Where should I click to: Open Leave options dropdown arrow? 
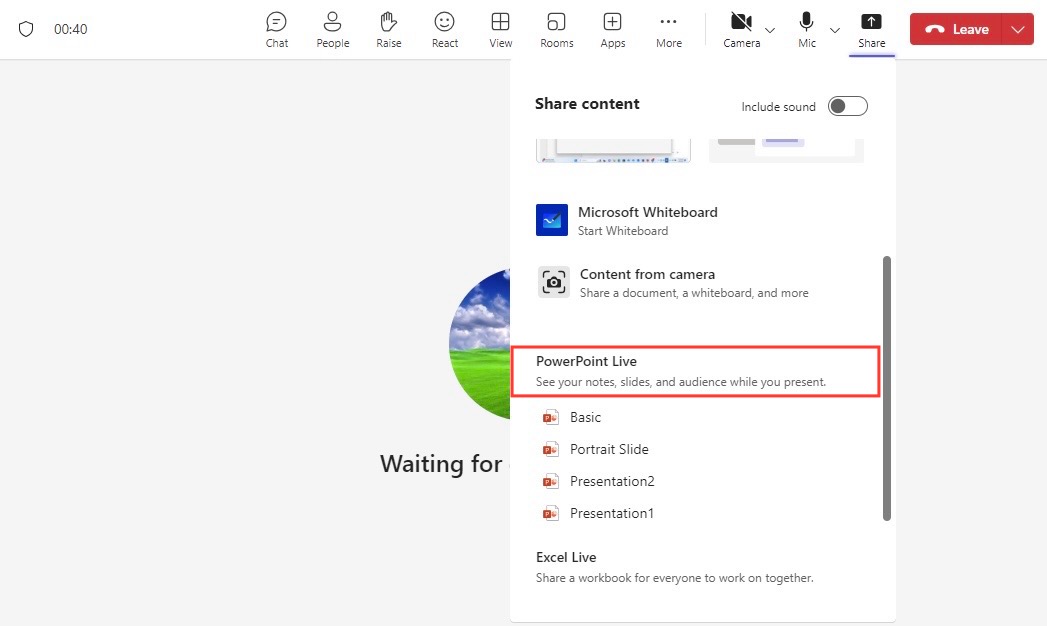[1018, 29]
